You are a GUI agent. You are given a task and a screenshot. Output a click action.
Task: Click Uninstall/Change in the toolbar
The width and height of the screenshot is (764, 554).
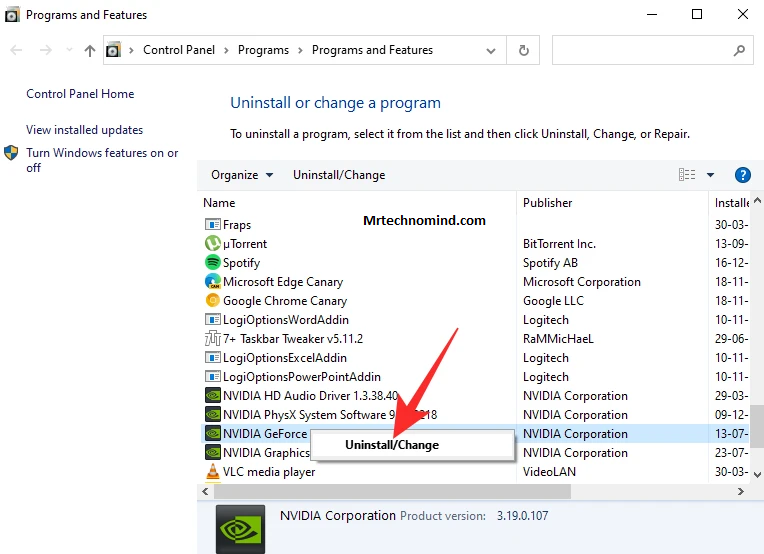pos(339,175)
